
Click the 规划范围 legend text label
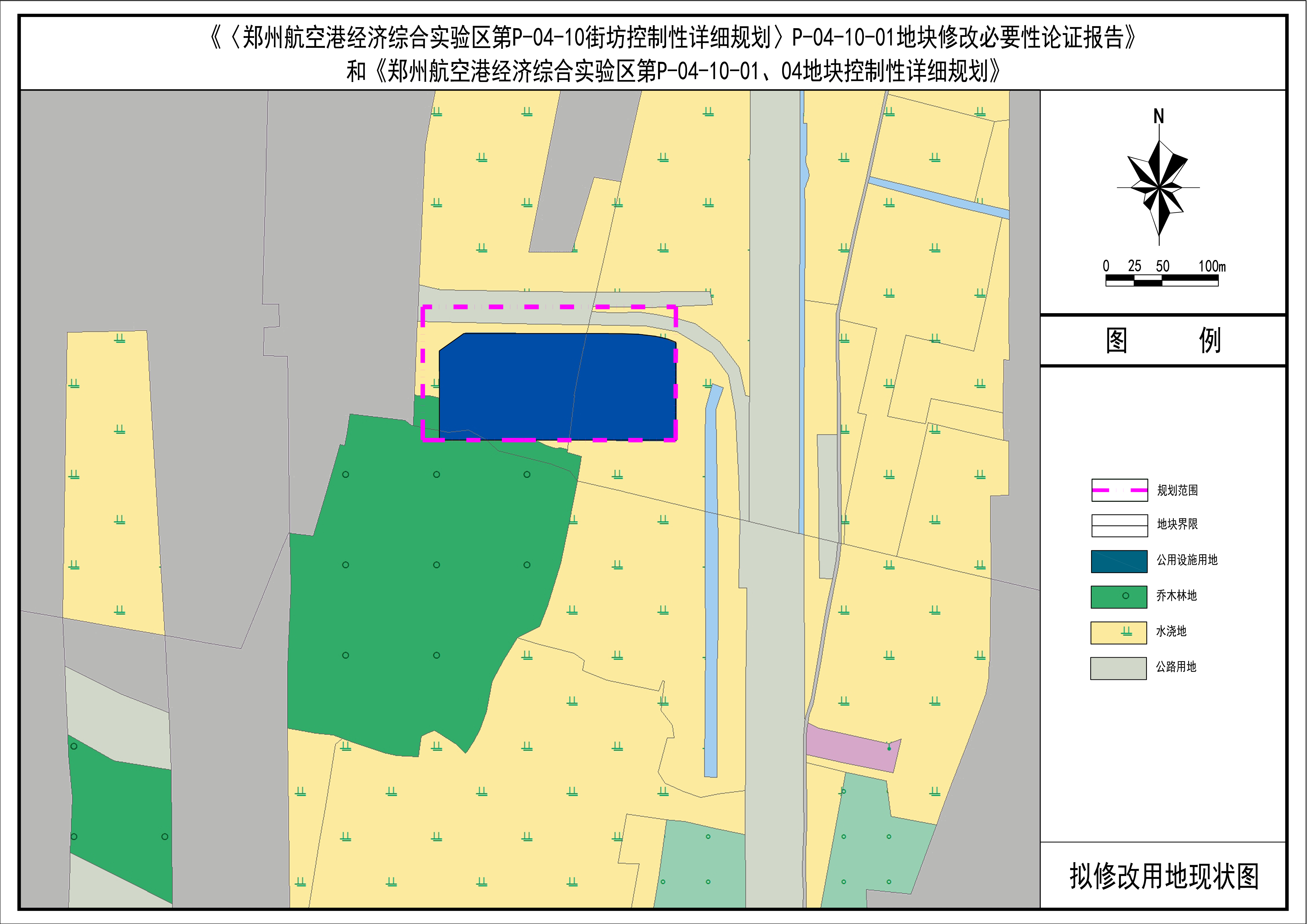tap(1177, 490)
